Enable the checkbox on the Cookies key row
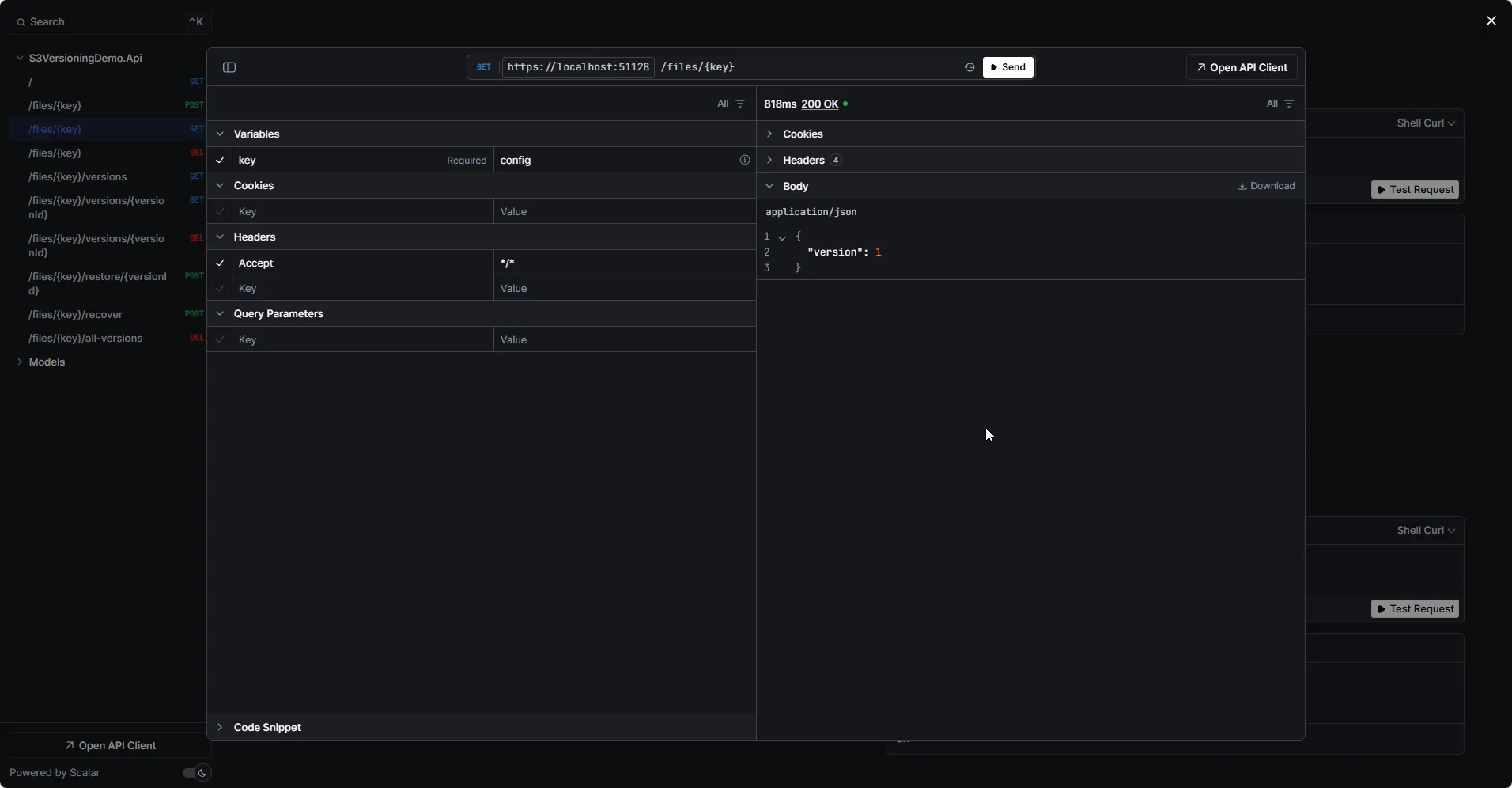Viewport: 1512px width, 788px height. pyautogui.click(x=220, y=211)
